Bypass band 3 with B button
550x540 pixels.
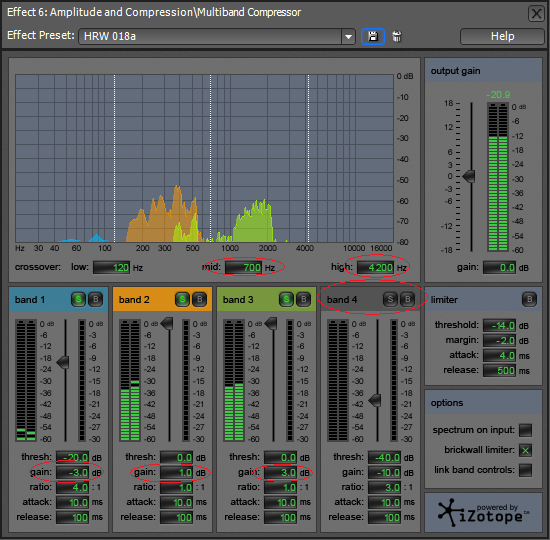[304, 299]
